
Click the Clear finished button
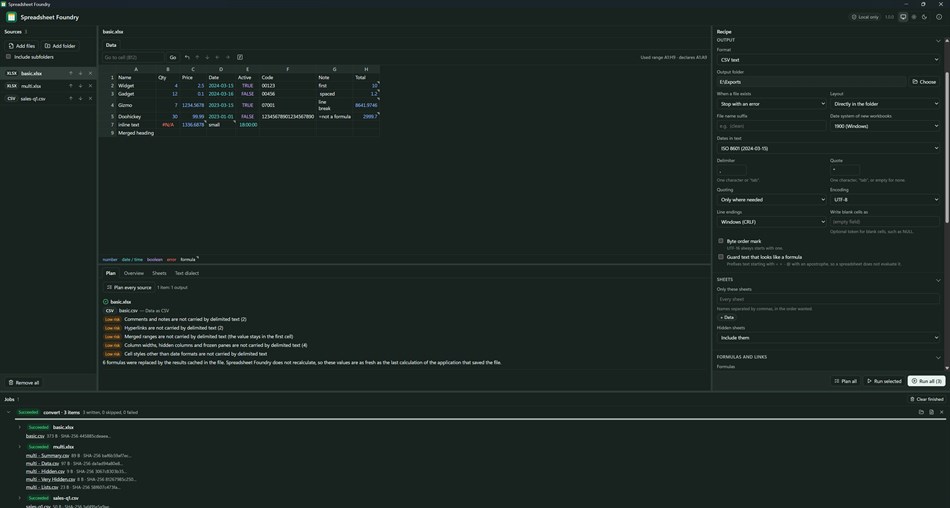[x=926, y=399]
